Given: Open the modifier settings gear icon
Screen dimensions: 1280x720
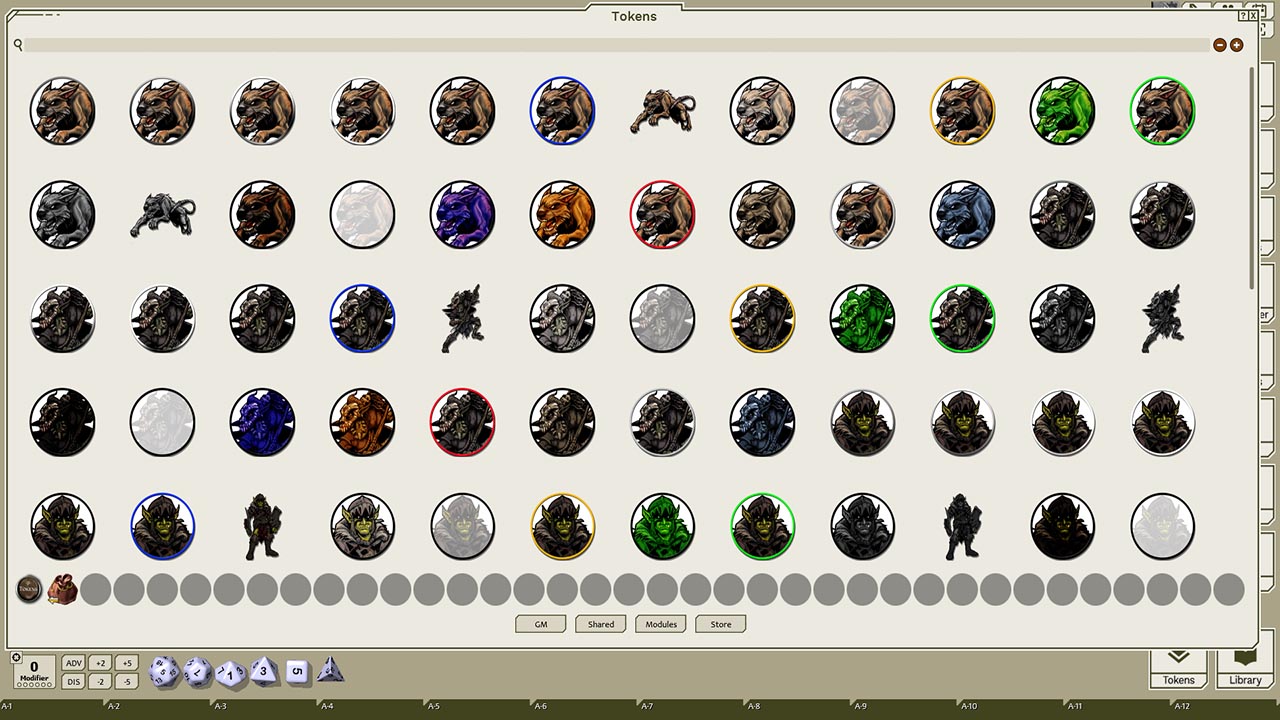Looking at the screenshot, I should pyautogui.click(x=16, y=658).
